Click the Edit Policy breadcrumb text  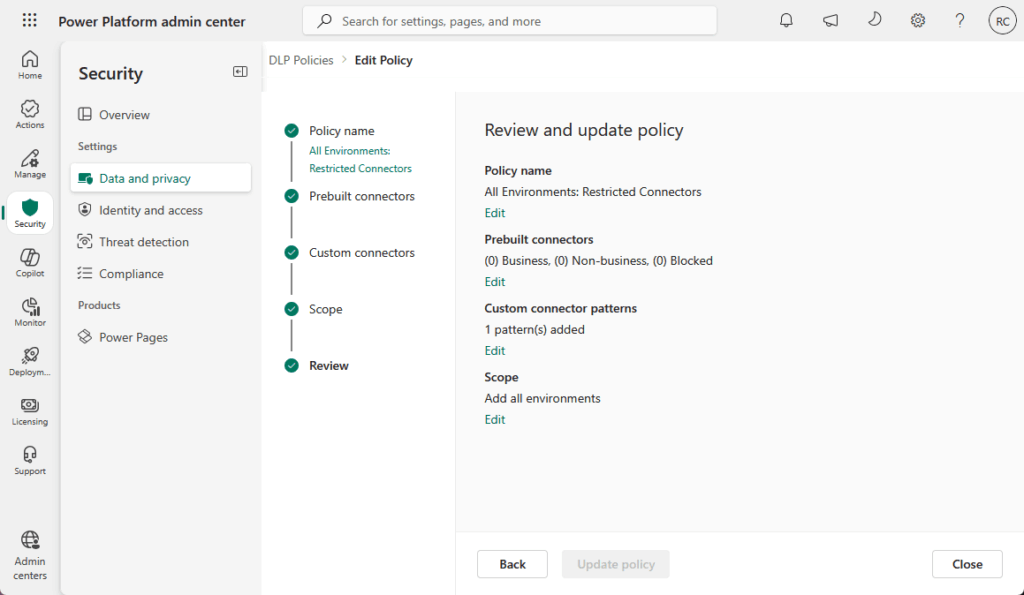pyautogui.click(x=383, y=60)
